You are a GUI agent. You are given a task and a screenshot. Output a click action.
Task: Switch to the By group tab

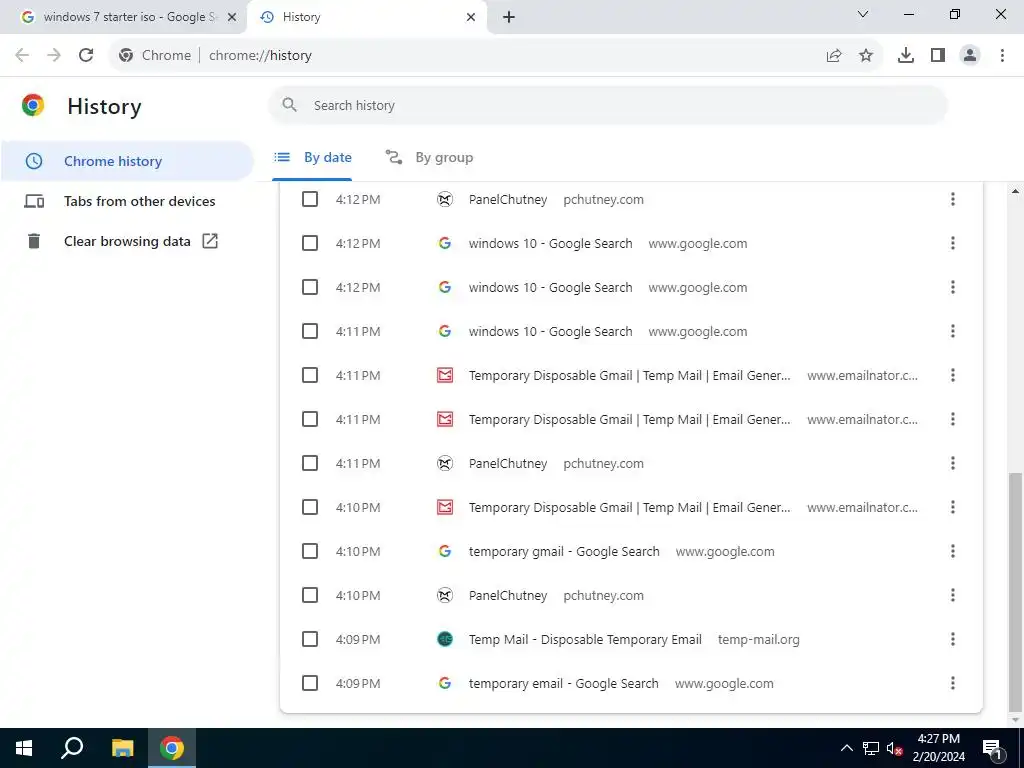tap(429, 157)
